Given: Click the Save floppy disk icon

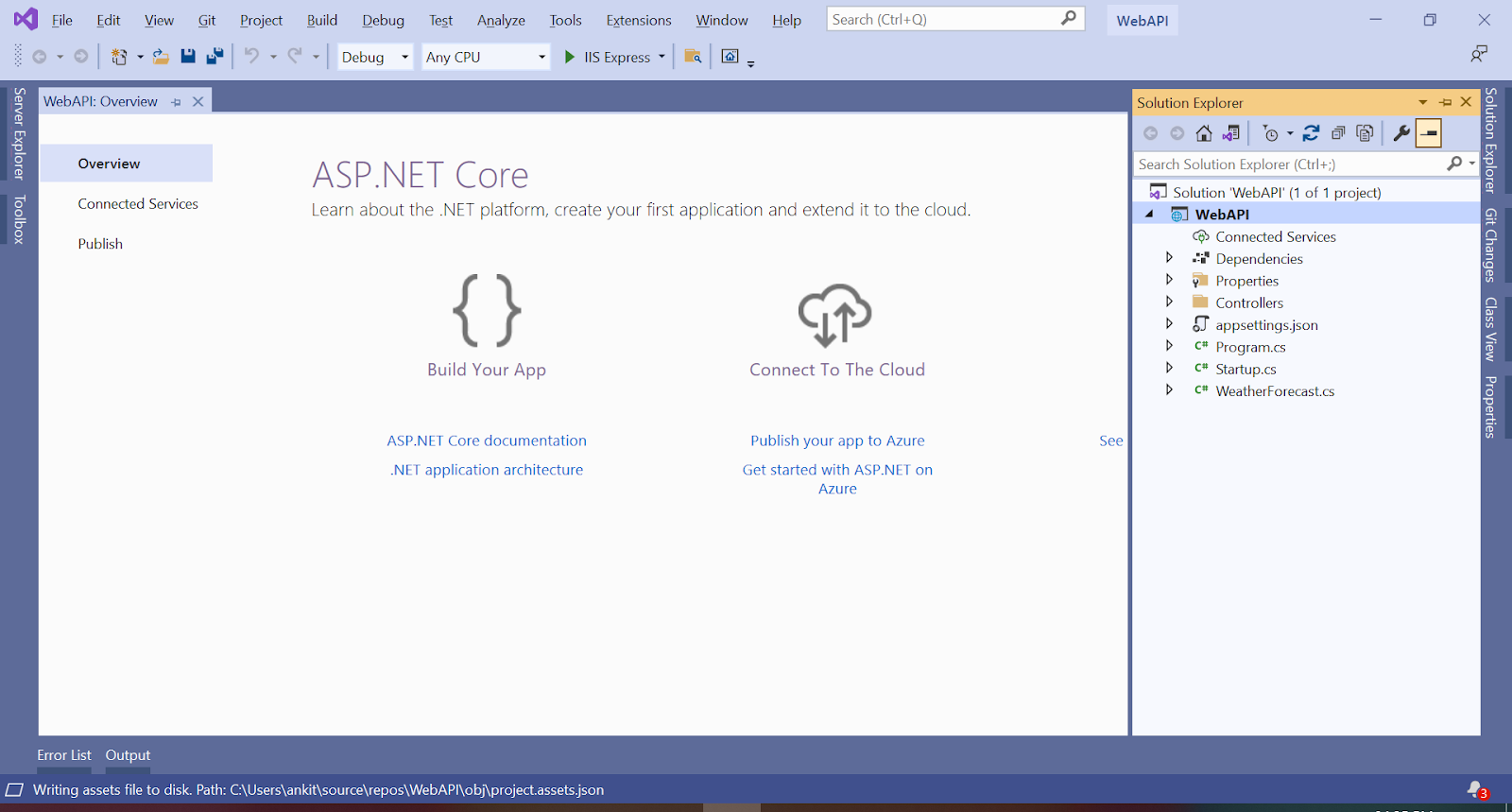Looking at the screenshot, I should coord(188,57).
